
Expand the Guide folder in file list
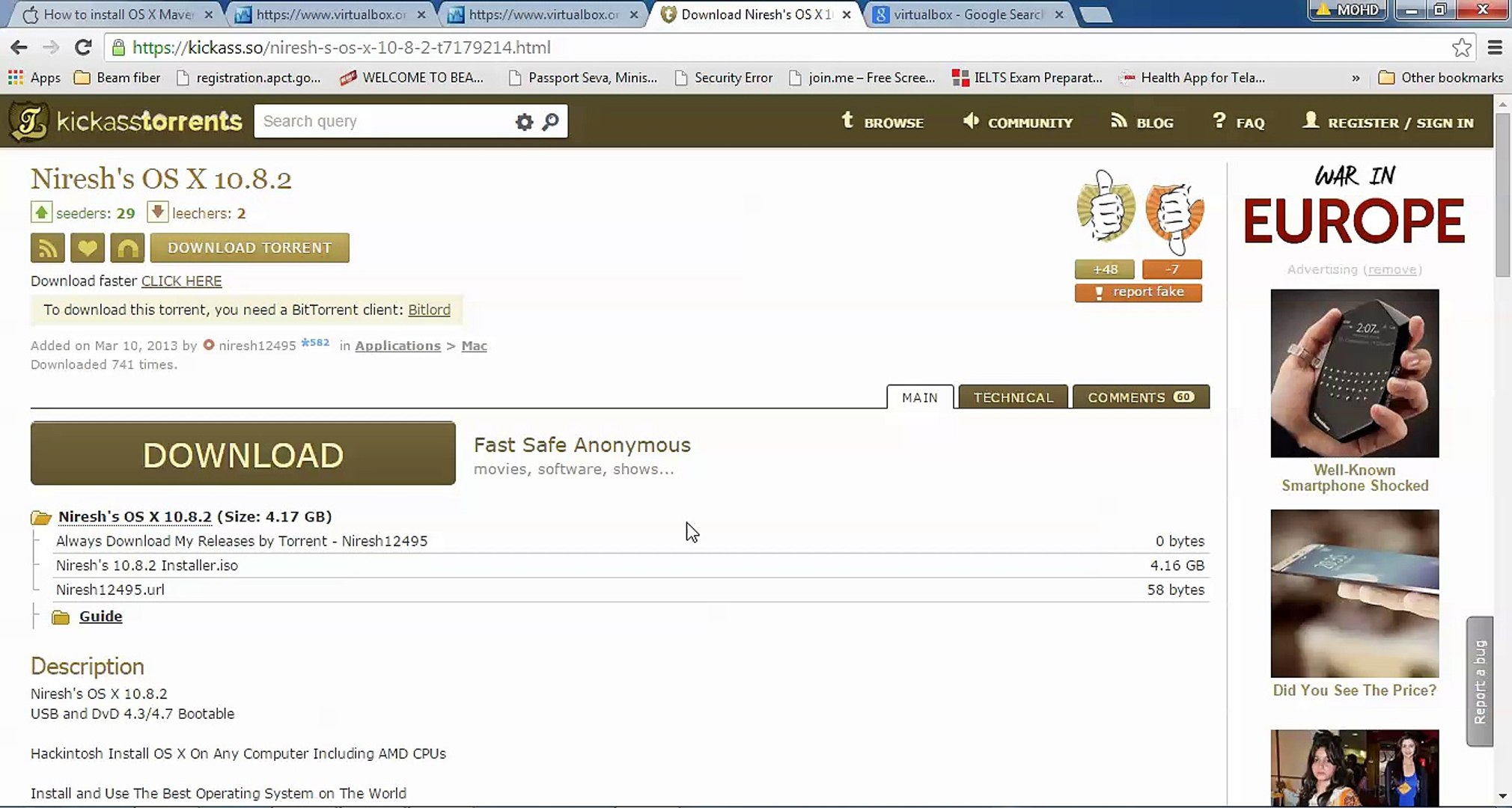click(x=100, y=616)
